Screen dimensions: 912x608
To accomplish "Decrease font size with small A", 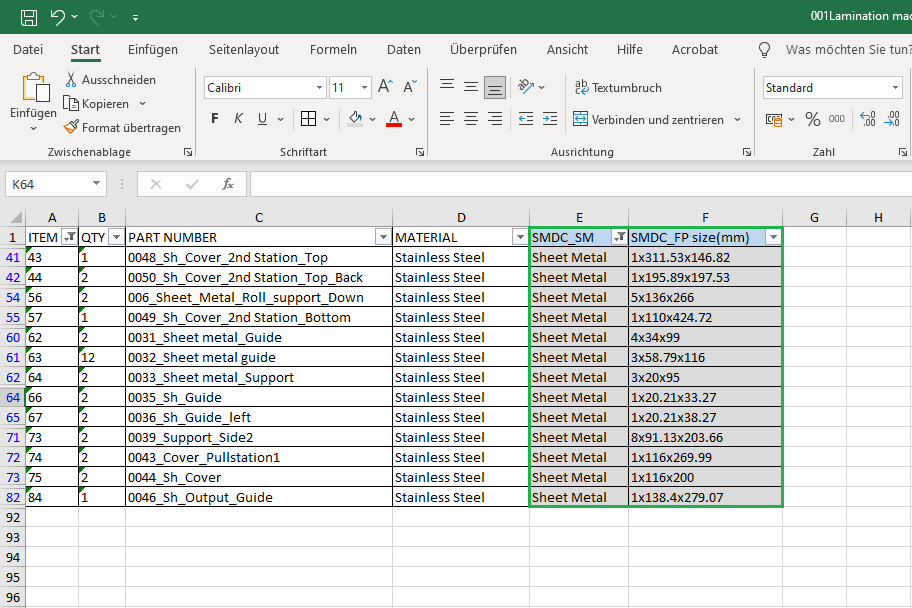I will tap(410, 87).
